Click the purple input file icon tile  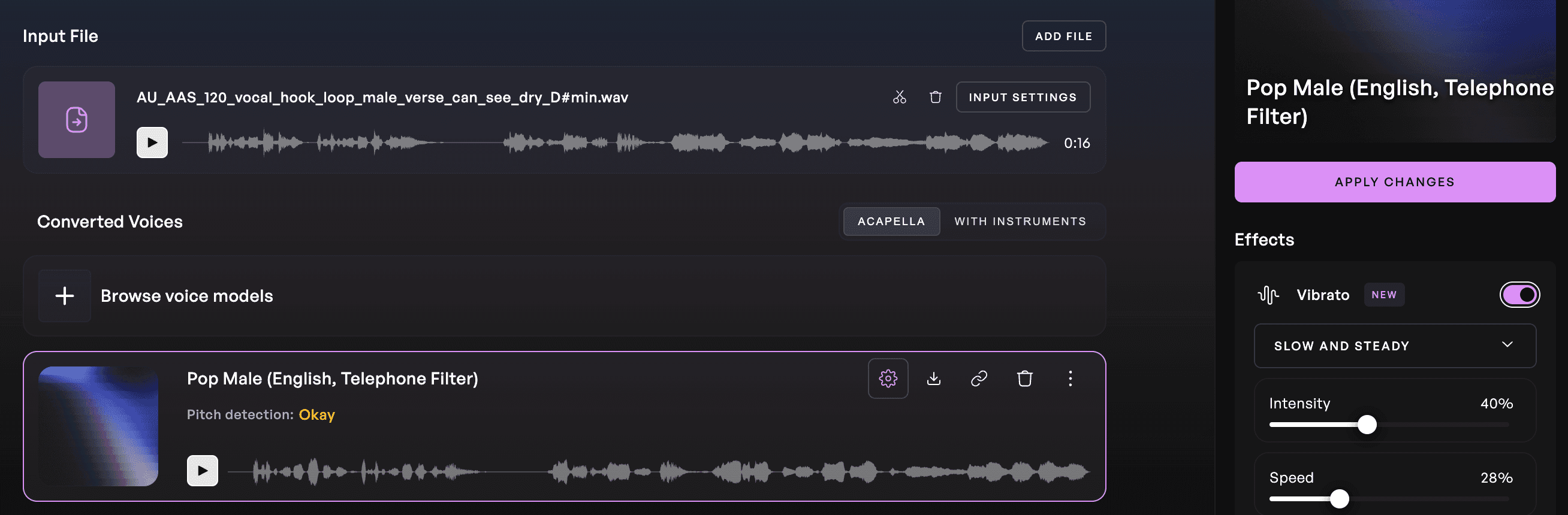pyautogui.click(x=77, y=120)
